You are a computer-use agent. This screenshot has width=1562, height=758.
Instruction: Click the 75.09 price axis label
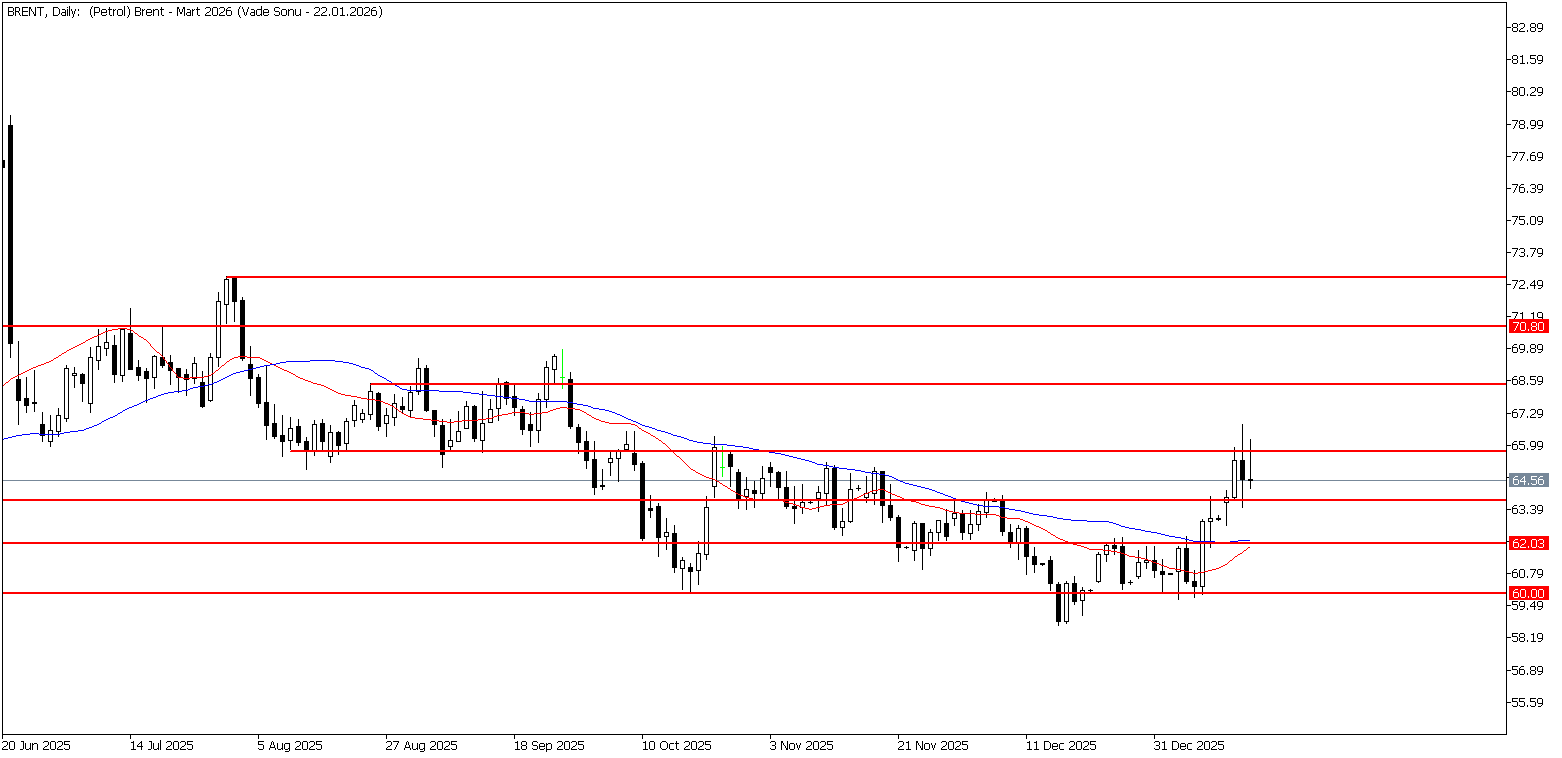tap(1529, 220)
